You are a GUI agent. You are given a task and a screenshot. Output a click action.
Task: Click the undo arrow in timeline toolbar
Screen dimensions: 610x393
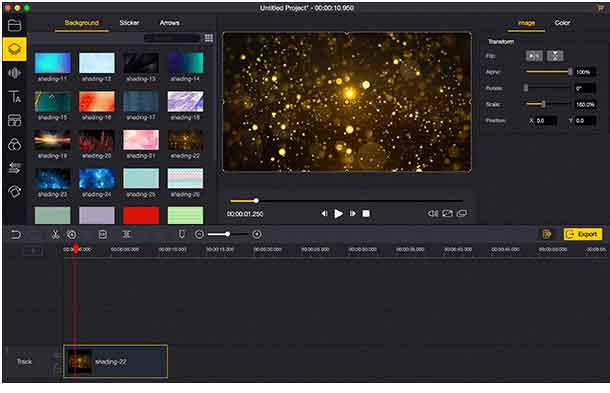pos(16,235)
